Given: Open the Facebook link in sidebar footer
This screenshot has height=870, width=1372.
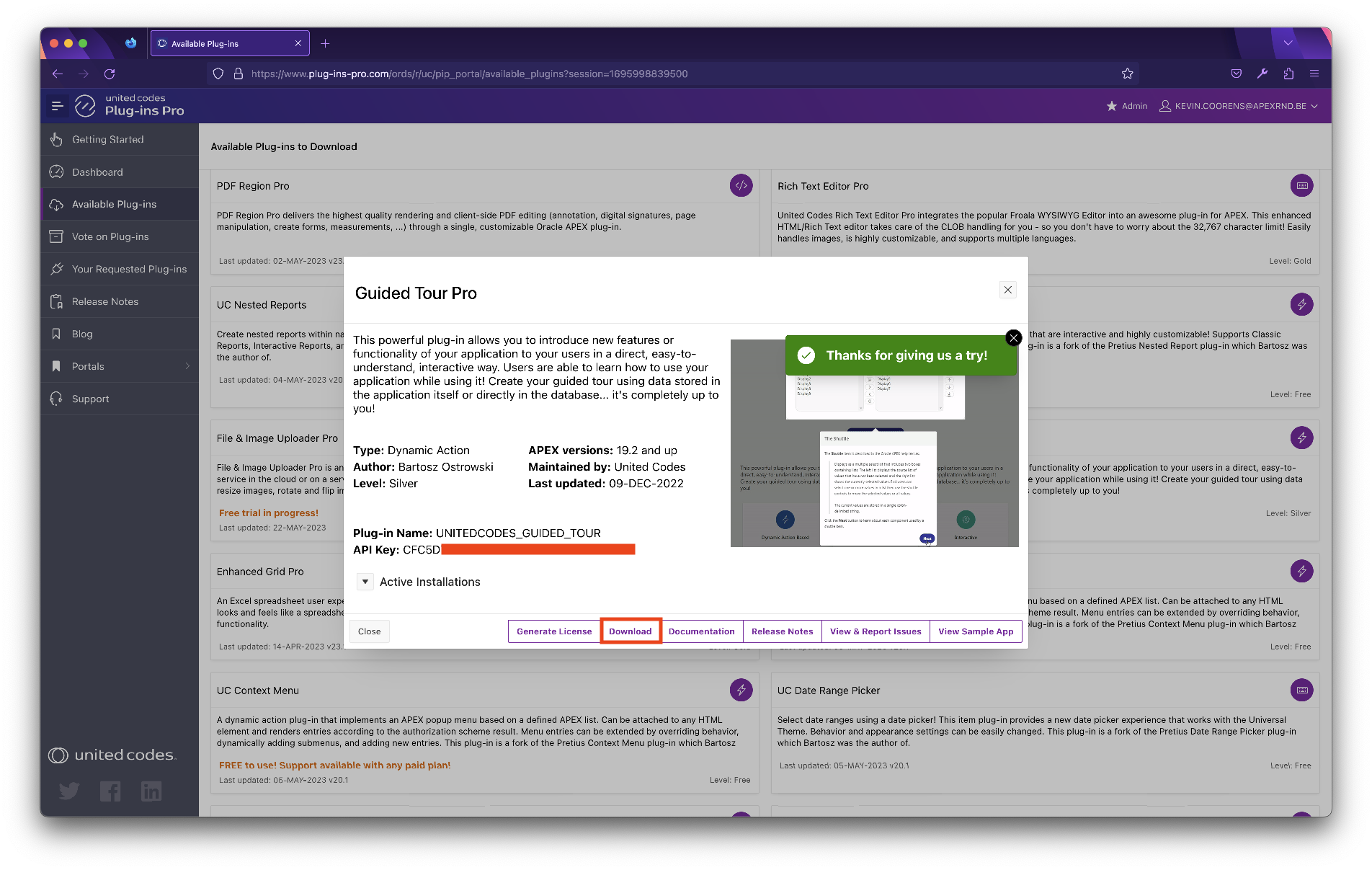Looking at the screenshot, I should 110,791.
